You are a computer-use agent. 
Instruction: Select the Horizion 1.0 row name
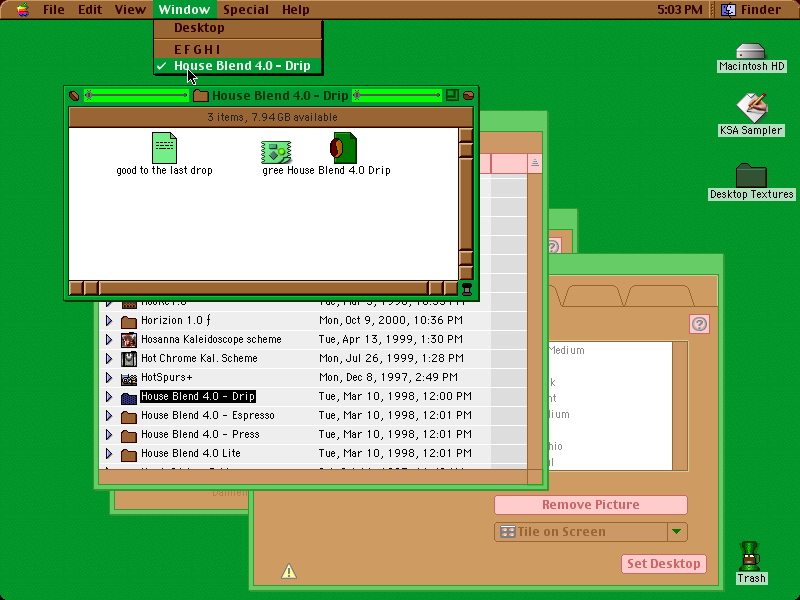176,320
